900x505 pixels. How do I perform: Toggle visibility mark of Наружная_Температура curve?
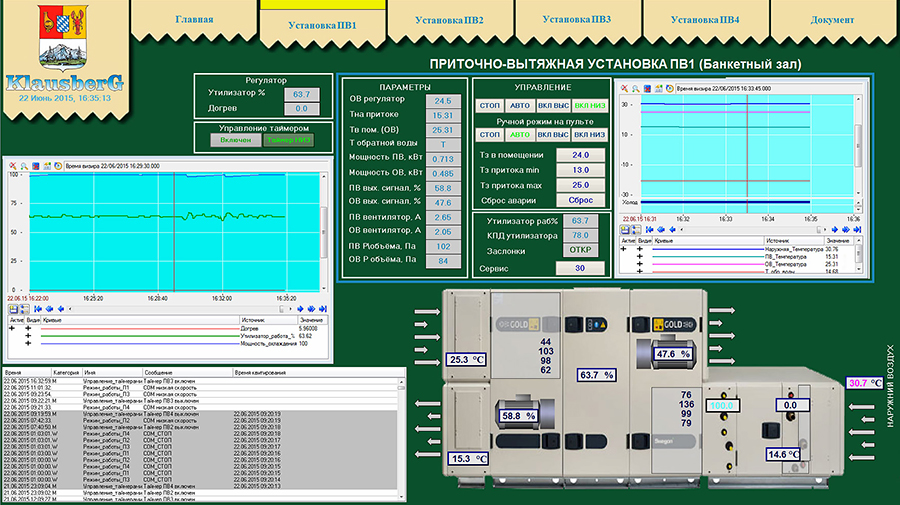pyautogui.click(x=640, y=249)
